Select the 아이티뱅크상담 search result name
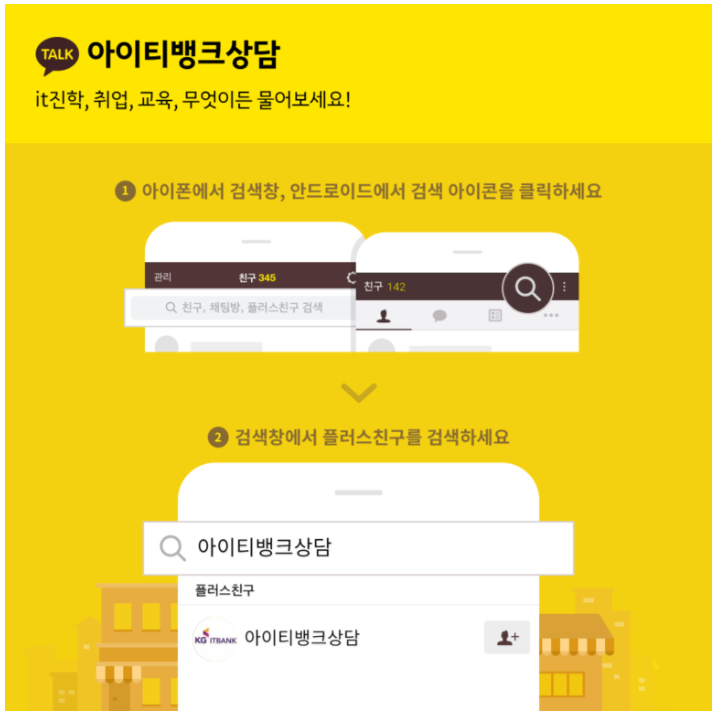719x719 pixels. [x=302, y=638]
